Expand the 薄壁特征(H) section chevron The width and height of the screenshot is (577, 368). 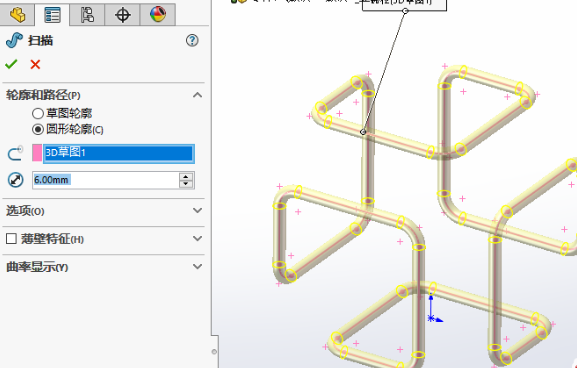point(198,238)
